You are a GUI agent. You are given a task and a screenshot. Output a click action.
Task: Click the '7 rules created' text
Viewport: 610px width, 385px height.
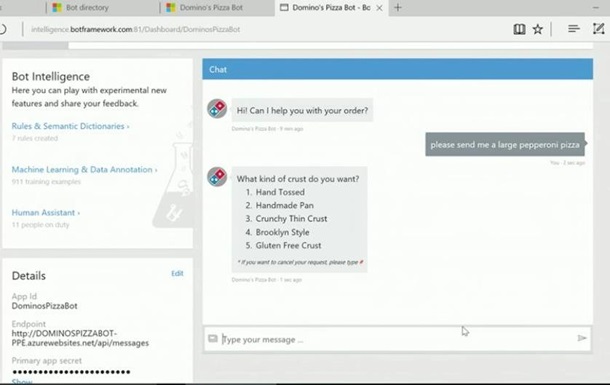[35, 138]
